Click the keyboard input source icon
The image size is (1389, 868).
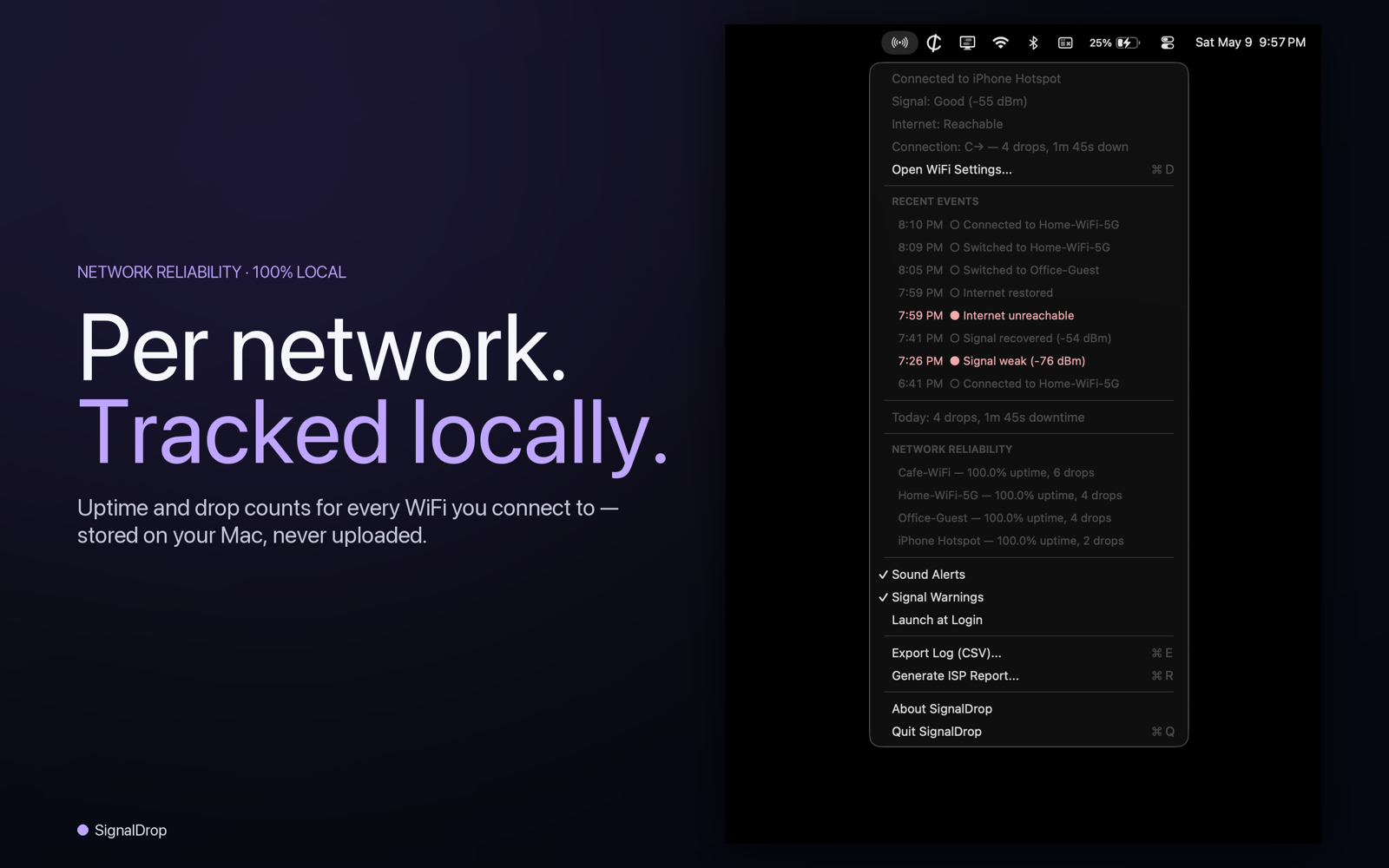point(1065,43)
